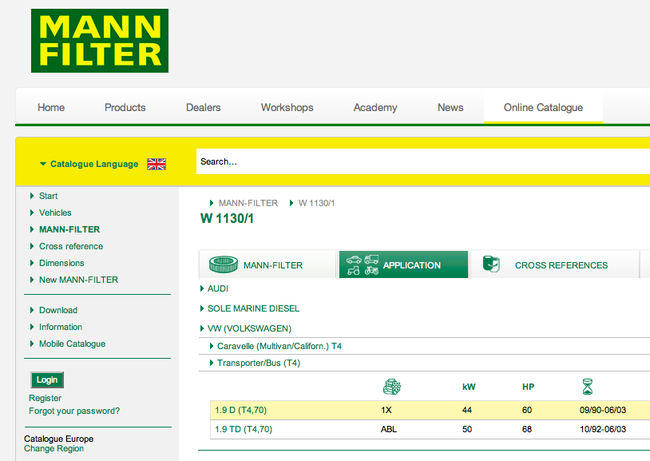
Task: Switch to the APPLICATION tab
Action: tap(403, 264)
